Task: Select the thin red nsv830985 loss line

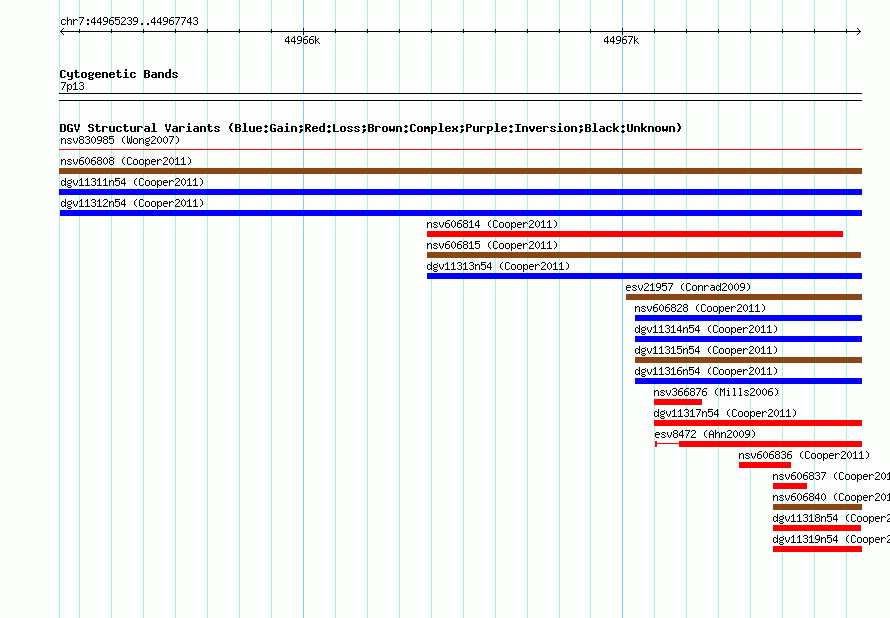Action: click(x=460, y=150)
